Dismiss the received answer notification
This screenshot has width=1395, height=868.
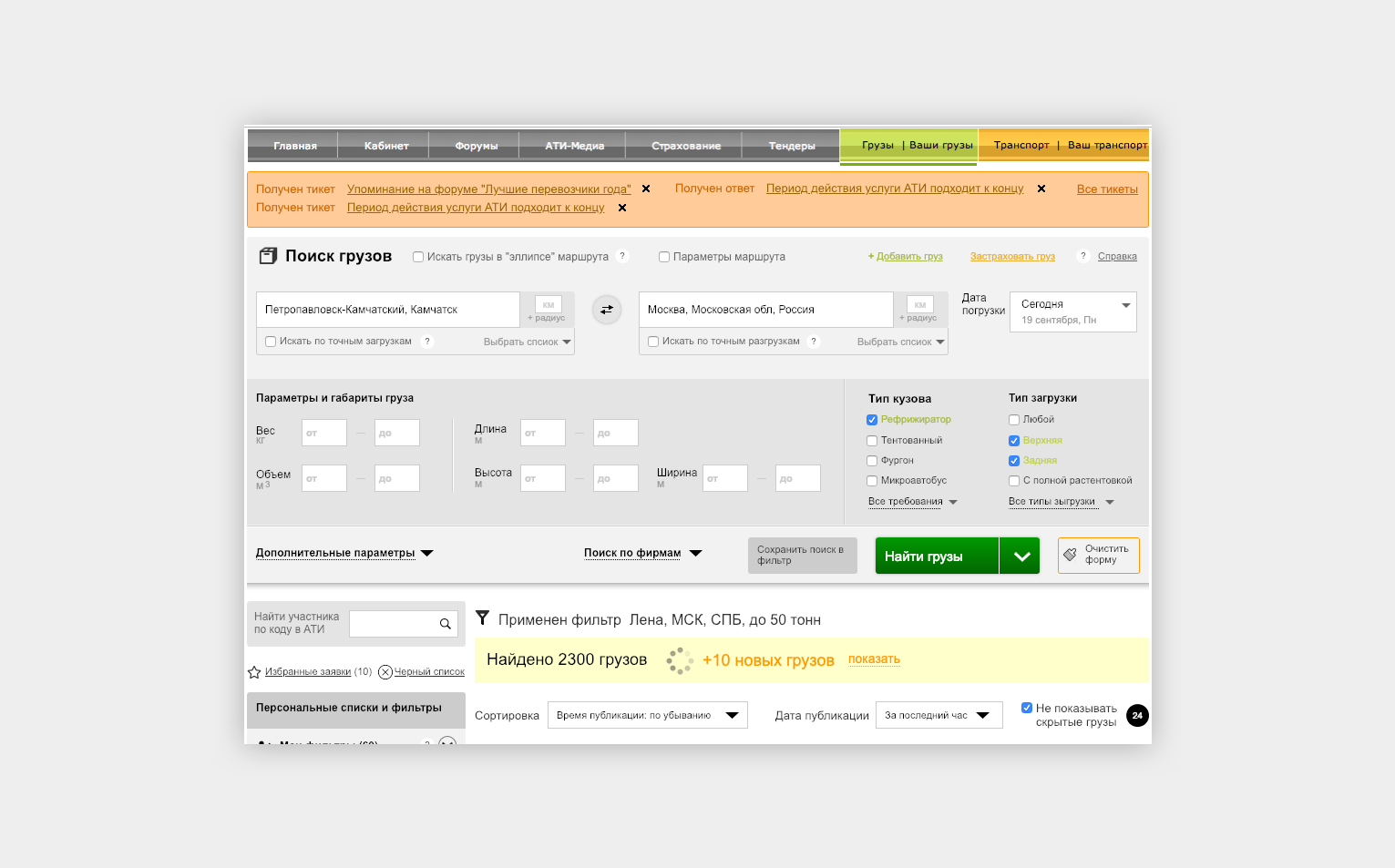tap(1041, 189)
